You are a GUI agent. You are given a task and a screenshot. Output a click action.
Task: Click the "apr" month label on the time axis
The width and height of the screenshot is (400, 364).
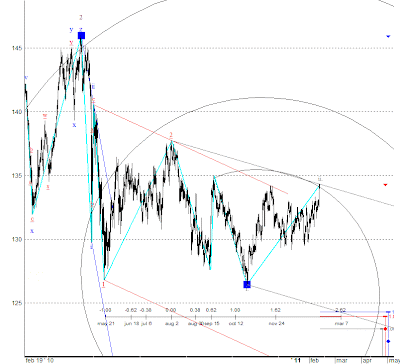367,360
